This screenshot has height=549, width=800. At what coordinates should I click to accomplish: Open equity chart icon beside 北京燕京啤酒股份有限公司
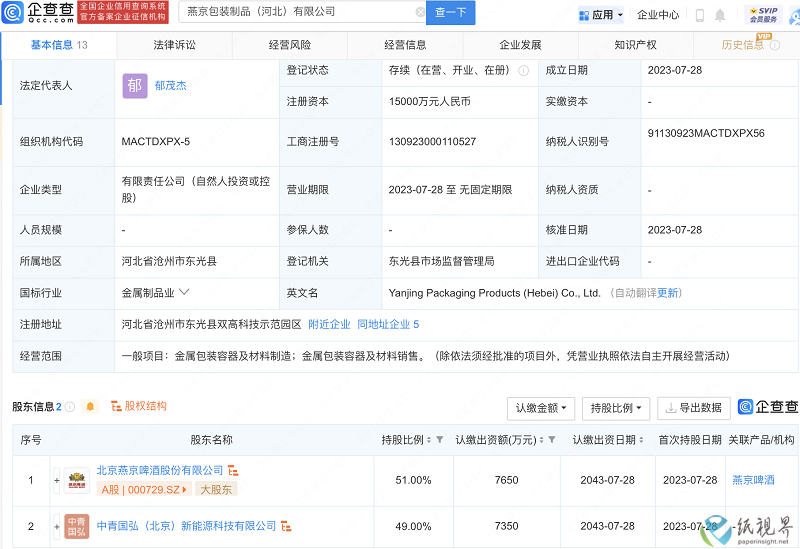233,470
